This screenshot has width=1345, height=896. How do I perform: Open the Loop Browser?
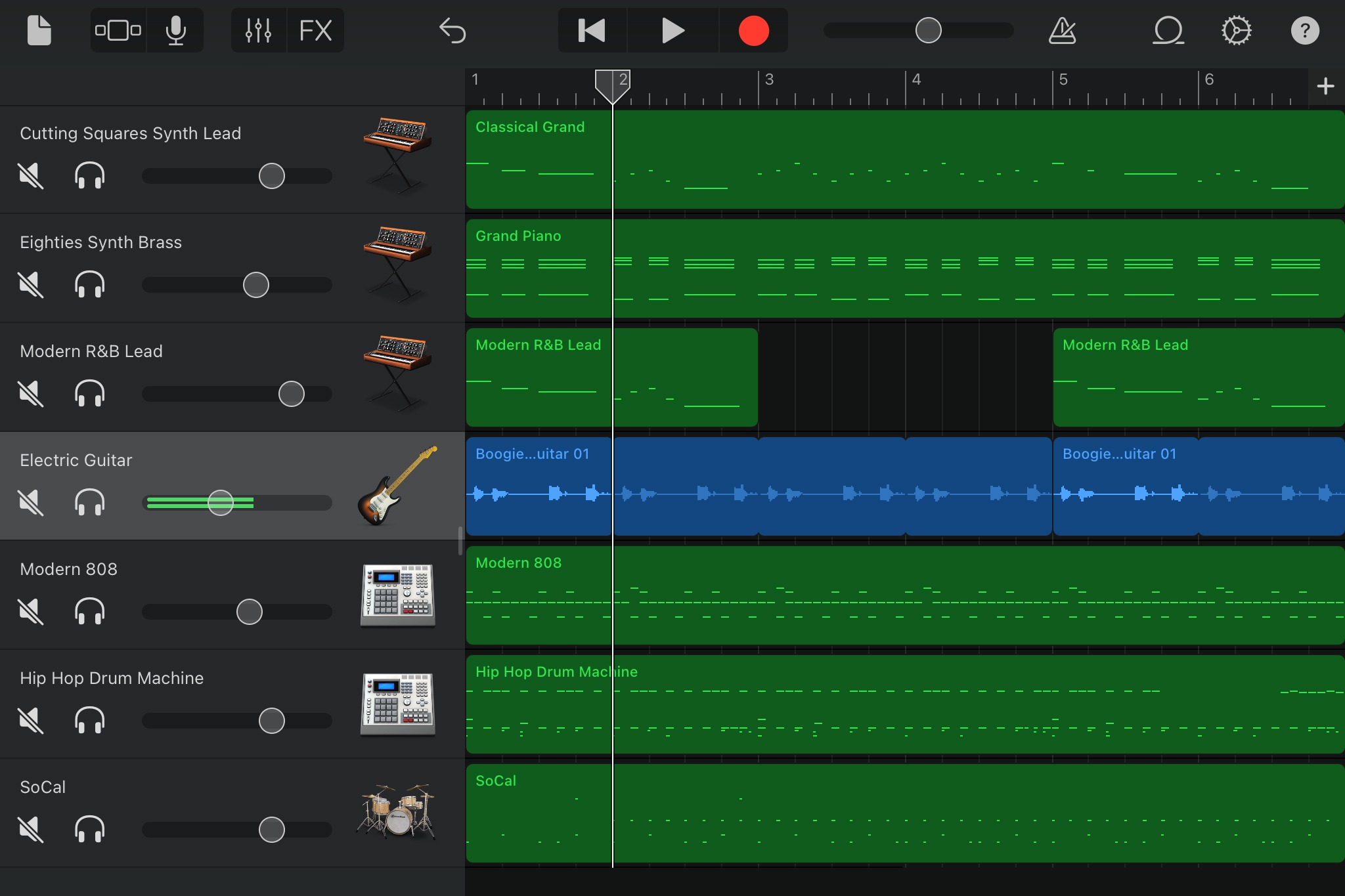pyautogui.click(x=1168, y=31)
